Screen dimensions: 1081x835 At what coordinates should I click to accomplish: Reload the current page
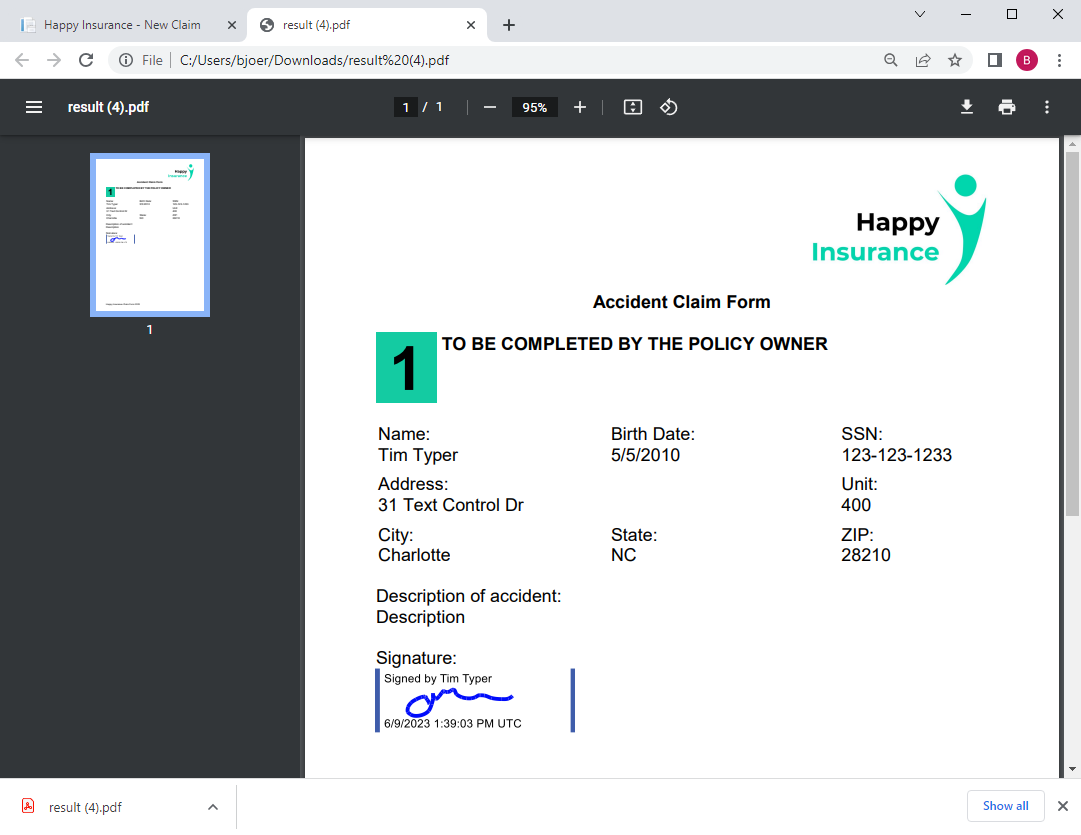[x=85, y=61]
